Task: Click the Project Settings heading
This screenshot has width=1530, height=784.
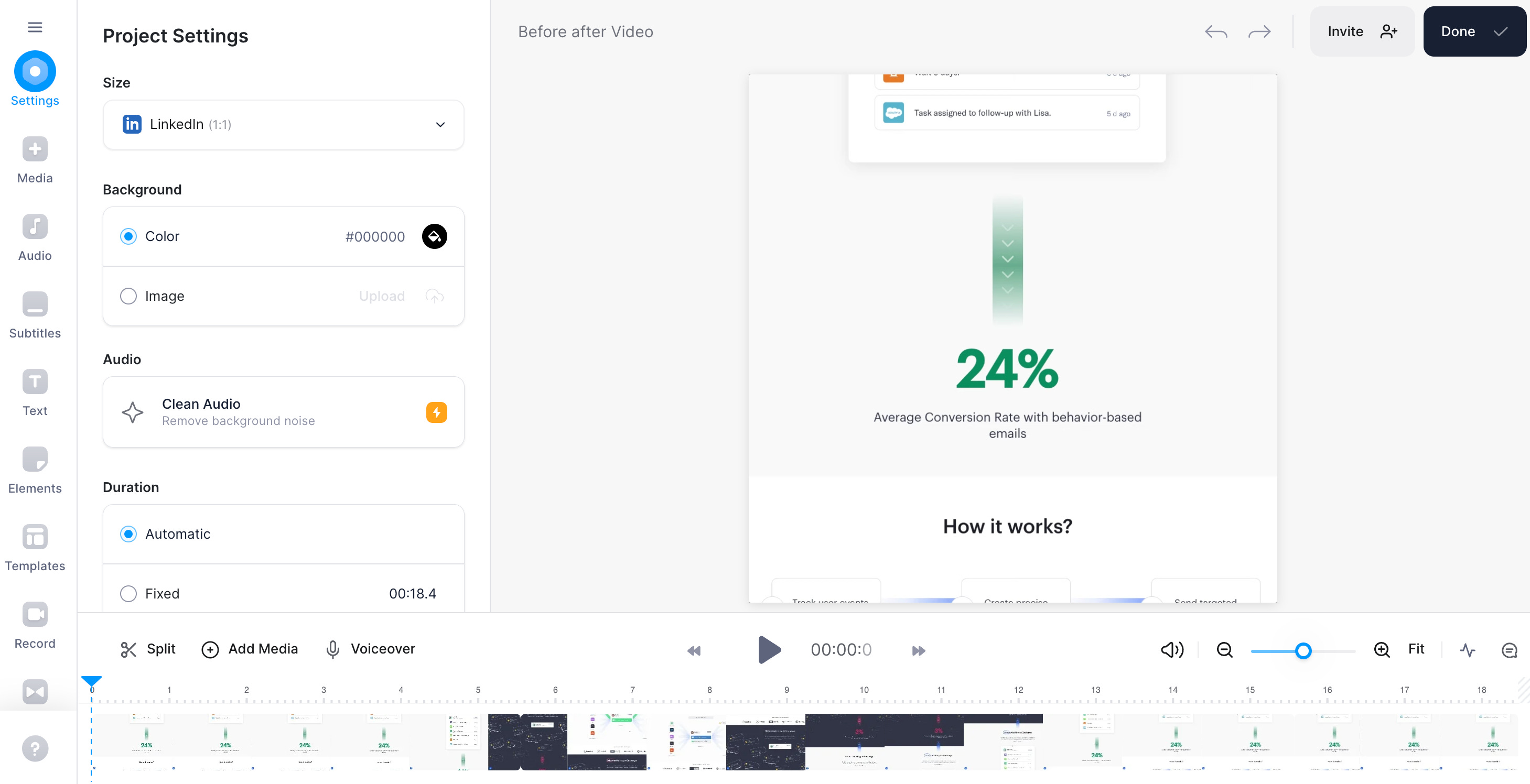Action: [x=175, y=36]
